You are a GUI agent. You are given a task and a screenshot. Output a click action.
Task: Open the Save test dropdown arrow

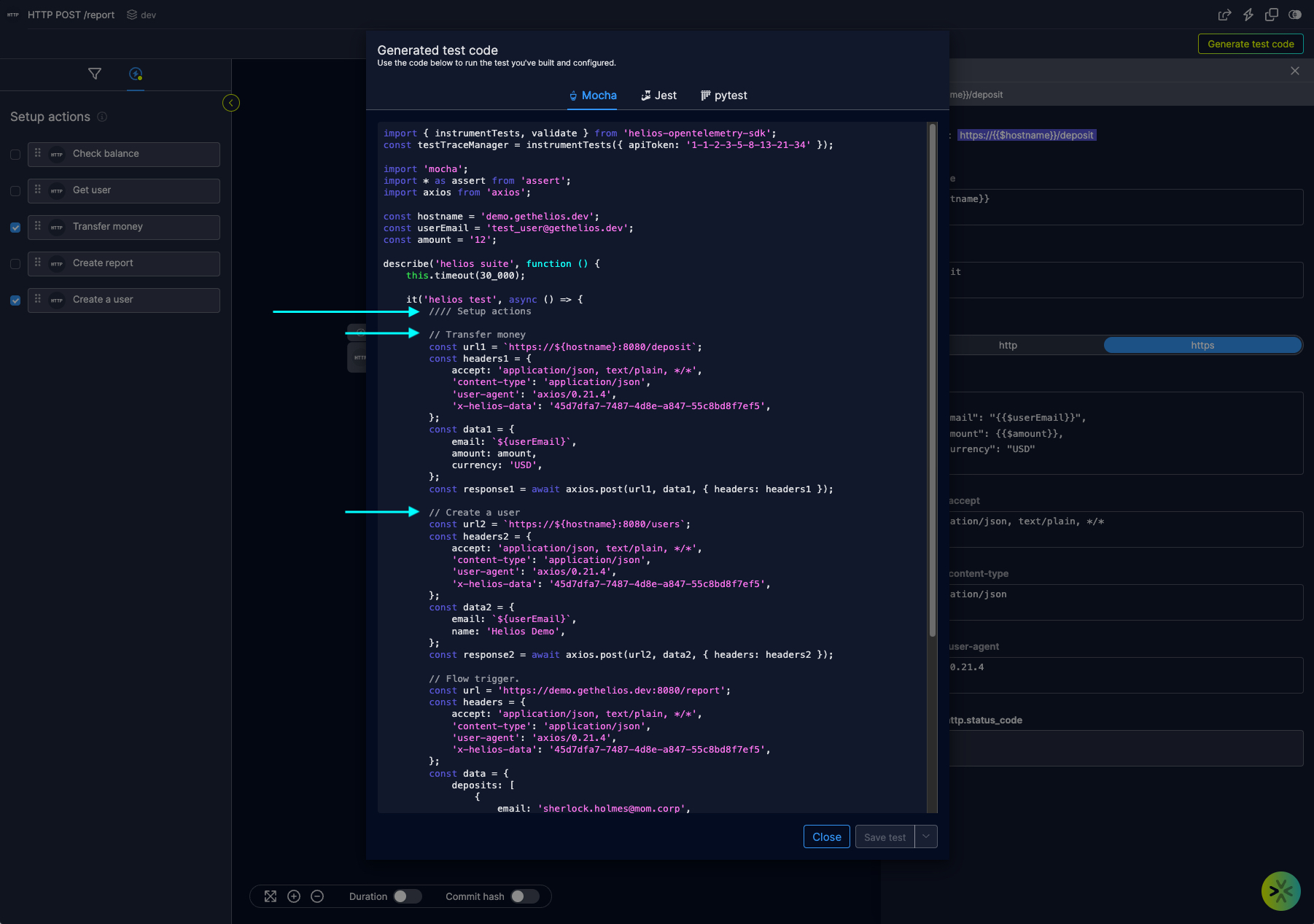click(926, 837)
